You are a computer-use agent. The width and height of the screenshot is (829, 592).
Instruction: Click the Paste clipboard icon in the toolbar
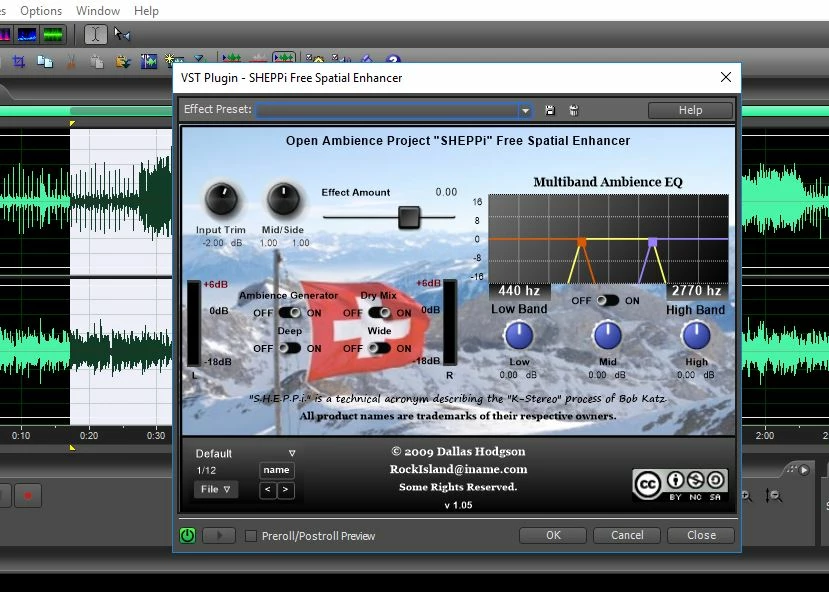coord(97,62)
